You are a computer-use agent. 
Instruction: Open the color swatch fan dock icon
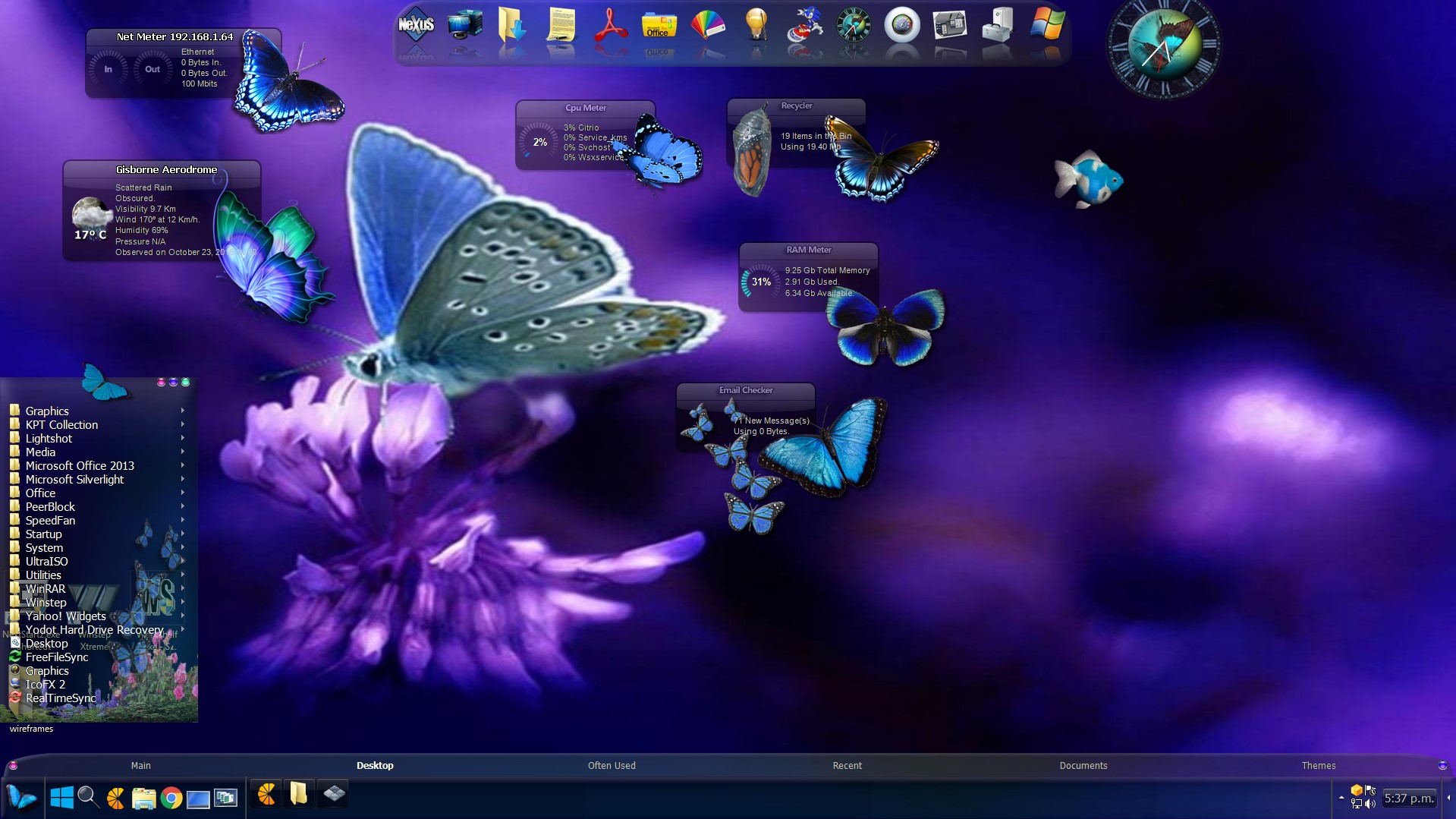(x=707, y=25)
